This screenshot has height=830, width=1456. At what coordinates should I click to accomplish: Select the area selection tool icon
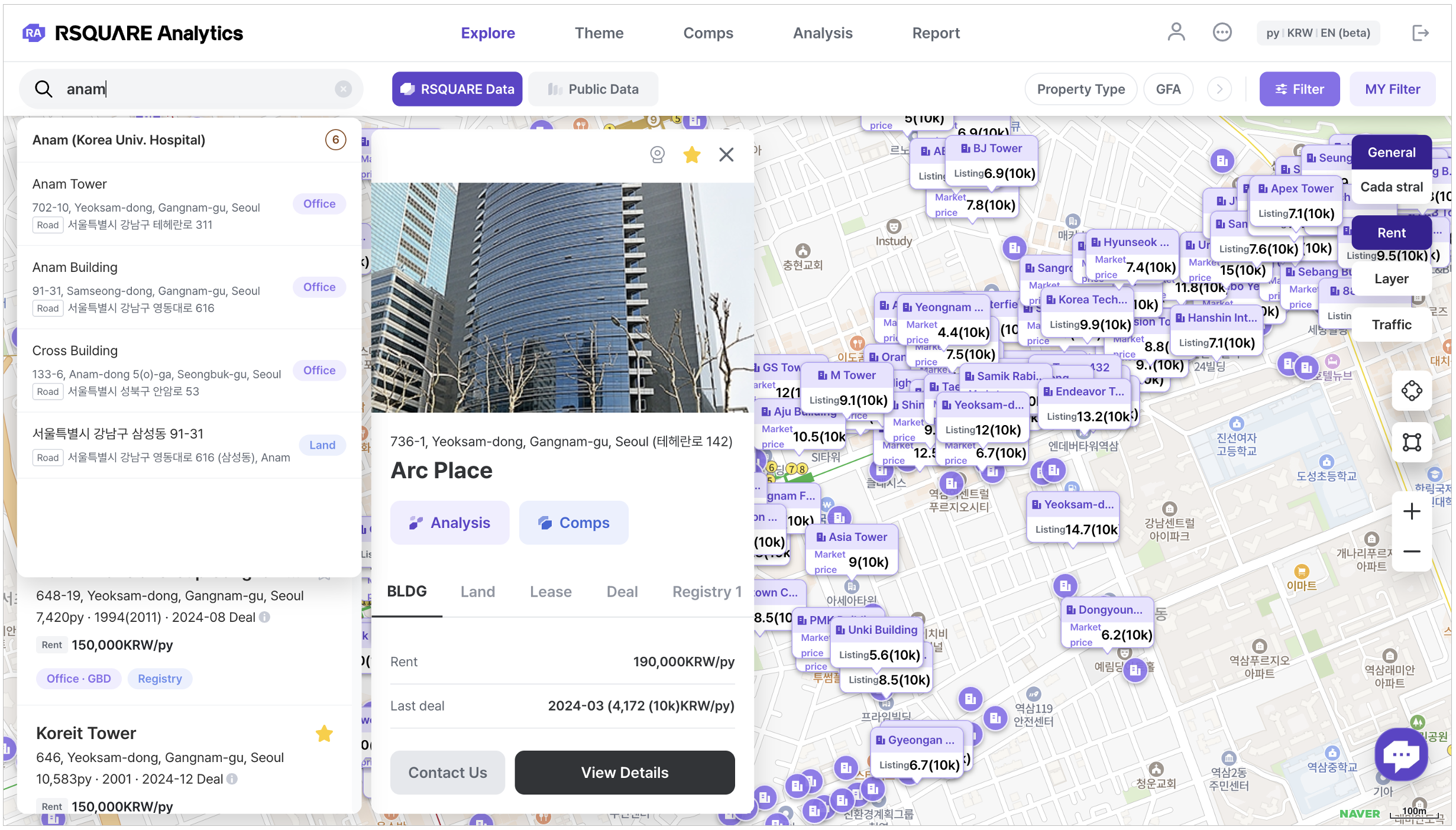pyautogui.click(x=1411, y=442)
